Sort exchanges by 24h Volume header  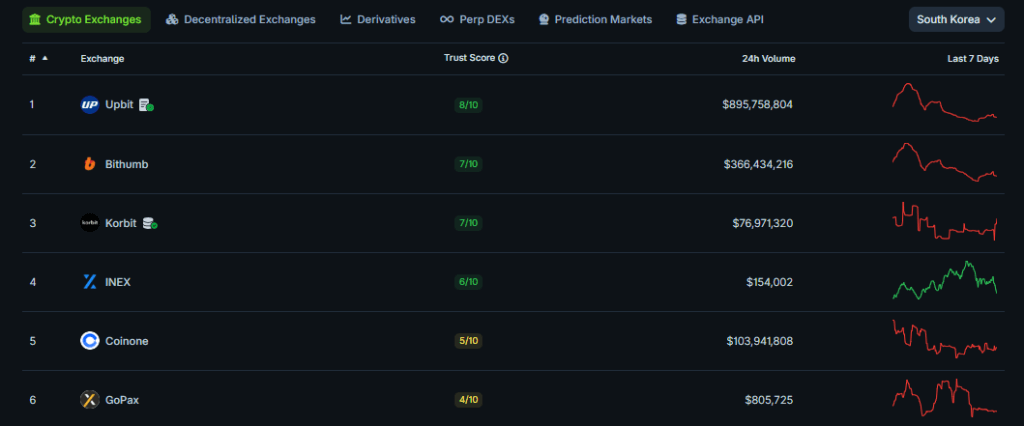(768, 59)
